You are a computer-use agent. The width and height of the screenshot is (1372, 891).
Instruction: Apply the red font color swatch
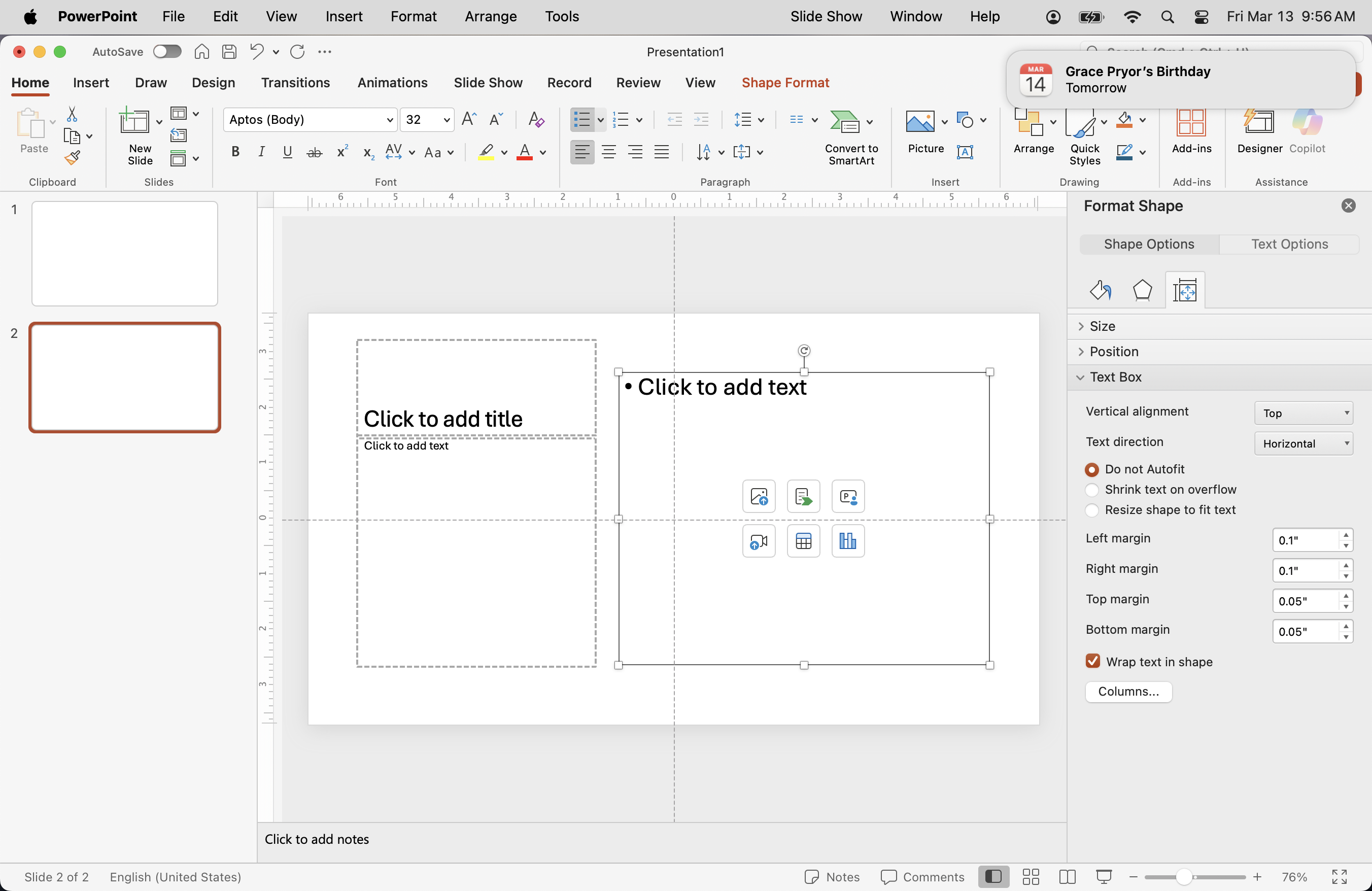[x=524, y=152]
